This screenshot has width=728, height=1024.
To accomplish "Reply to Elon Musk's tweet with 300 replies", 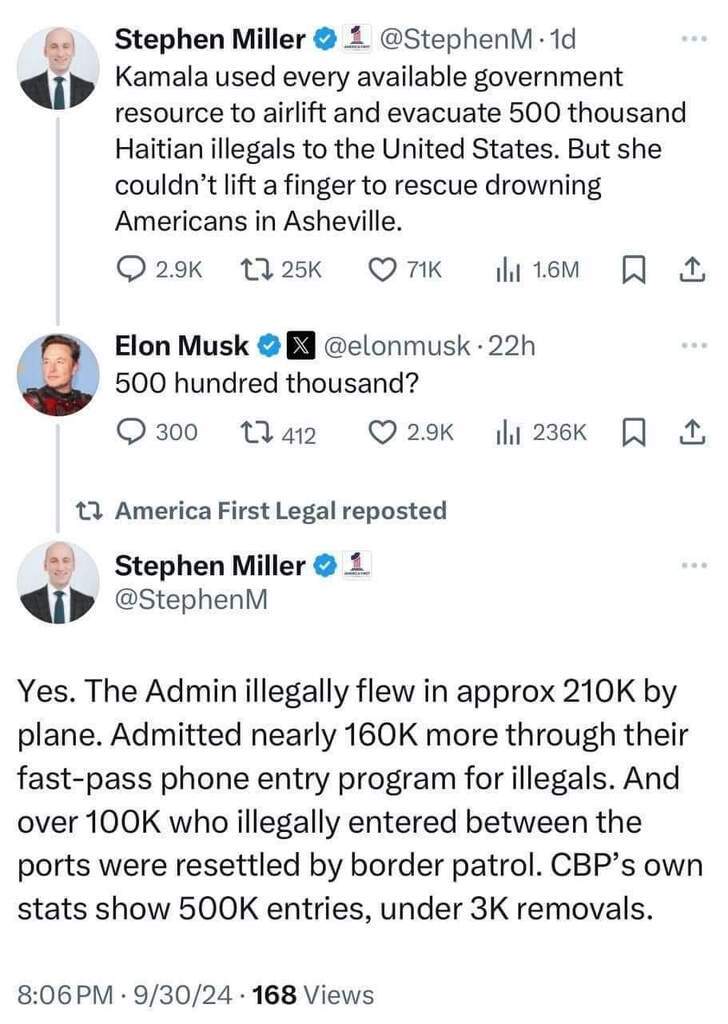I will click(157, 432).
